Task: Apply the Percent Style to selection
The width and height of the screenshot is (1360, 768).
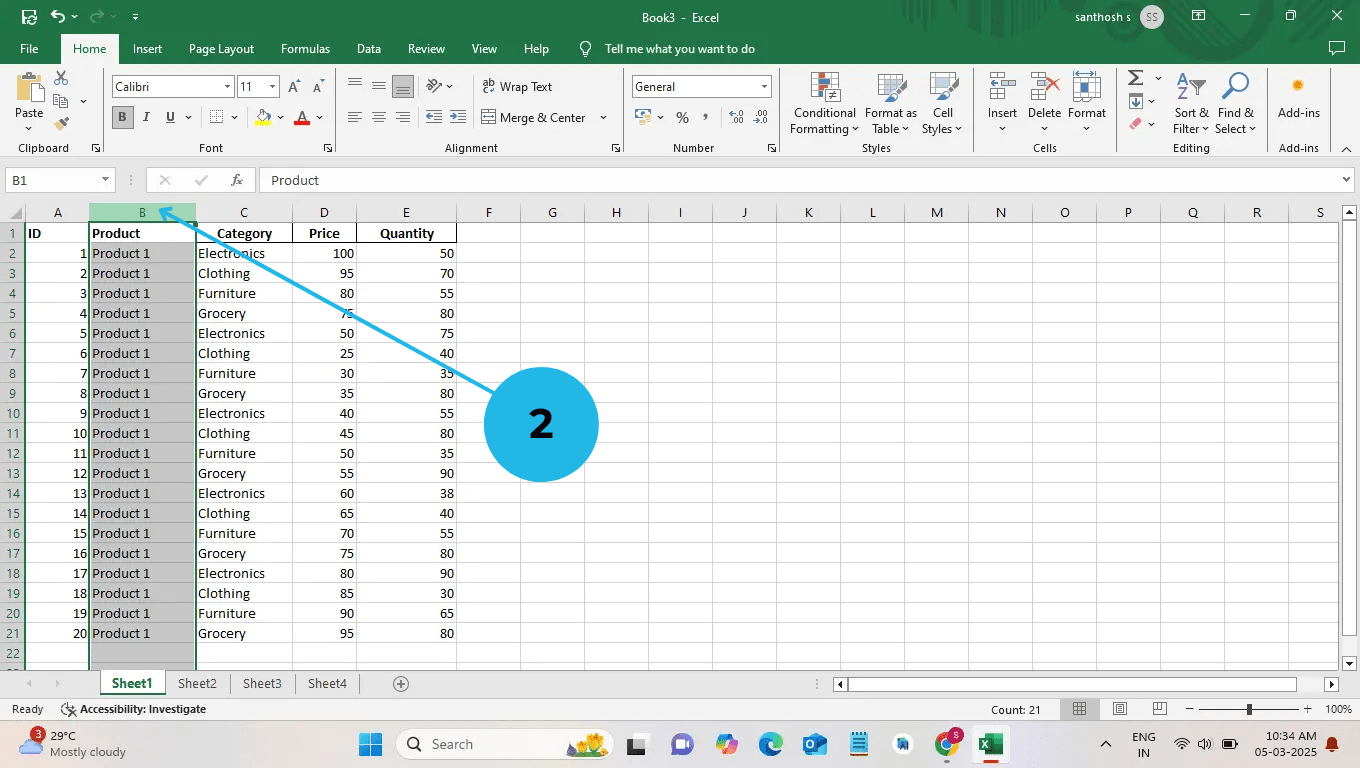Action: click(683, 117)
